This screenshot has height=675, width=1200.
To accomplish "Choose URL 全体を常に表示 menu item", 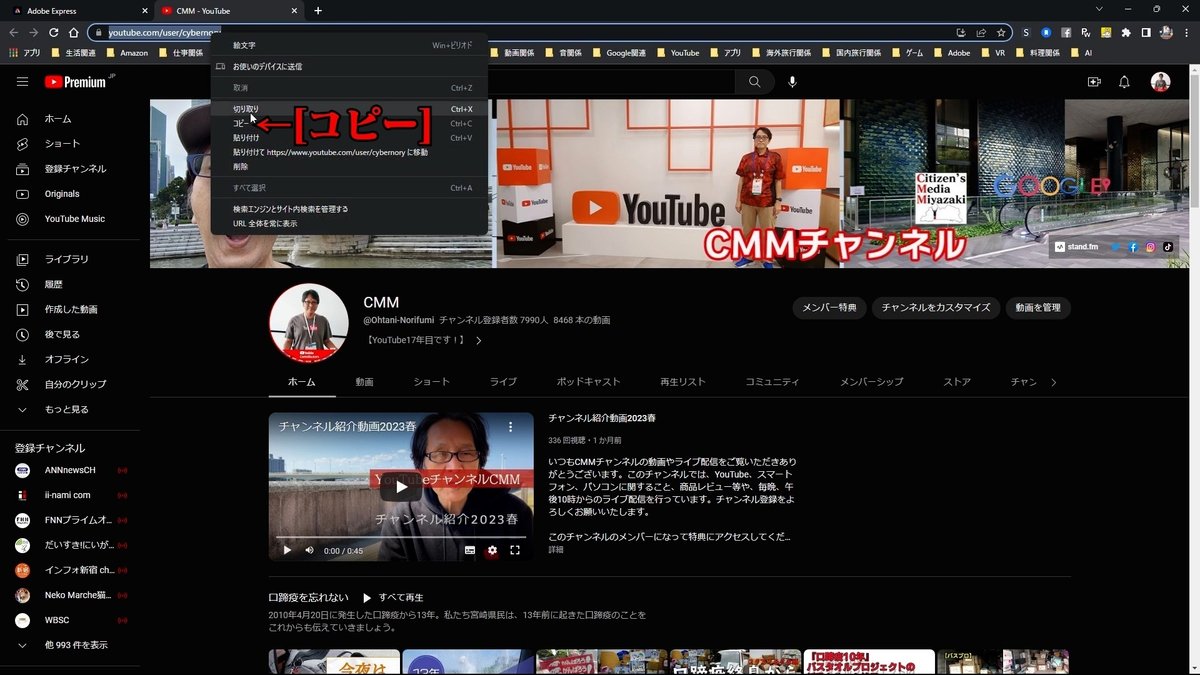I will tap(349, 224).
